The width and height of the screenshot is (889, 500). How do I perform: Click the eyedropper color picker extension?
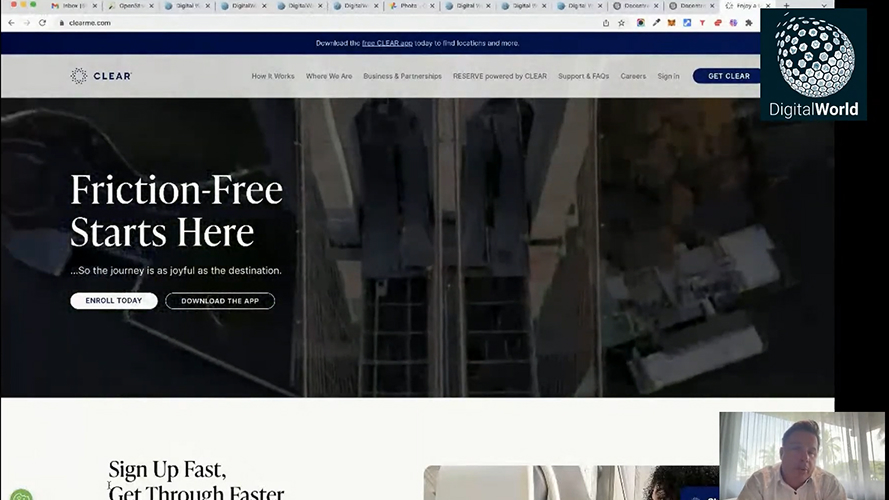tap(656, 22)
